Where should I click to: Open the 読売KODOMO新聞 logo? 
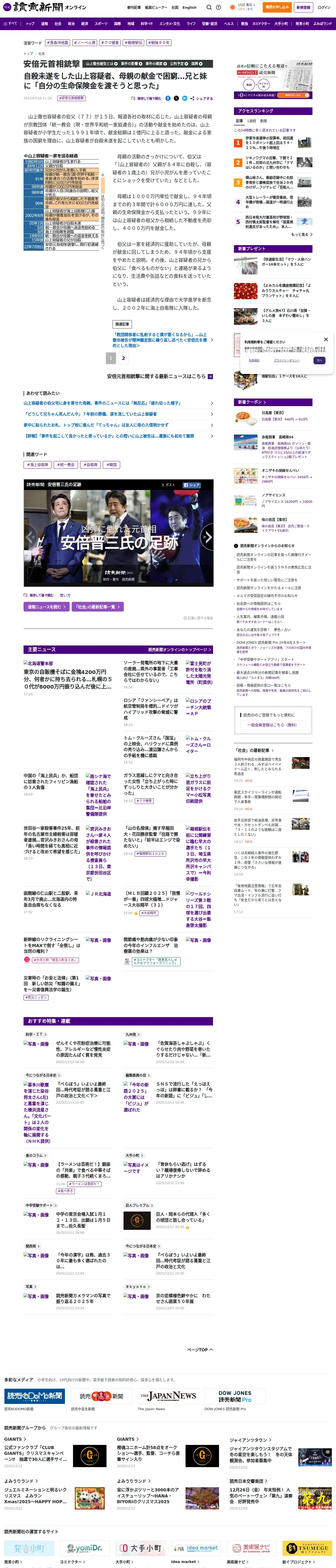pos(35,1396)
